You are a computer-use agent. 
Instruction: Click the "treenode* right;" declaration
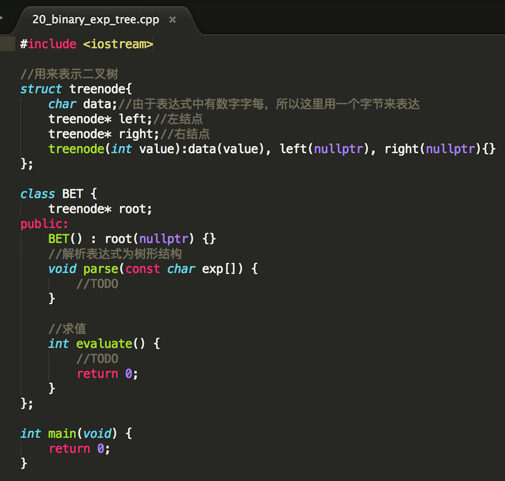point(104,134)
